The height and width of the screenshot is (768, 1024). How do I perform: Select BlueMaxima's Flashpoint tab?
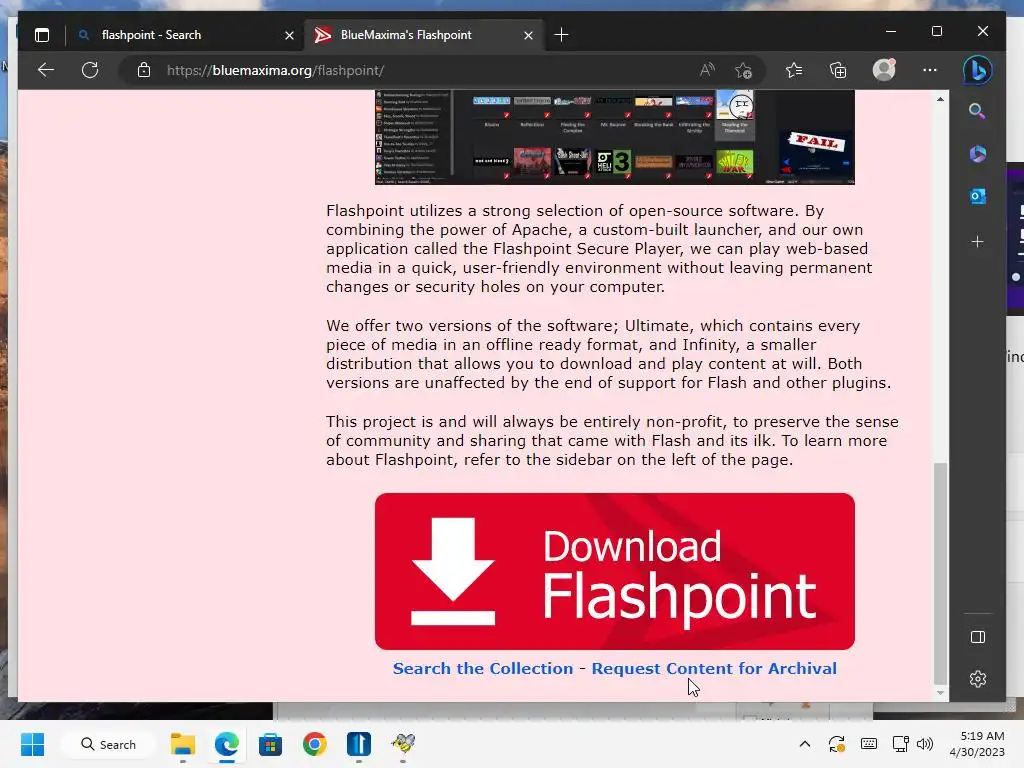point(423,35)
